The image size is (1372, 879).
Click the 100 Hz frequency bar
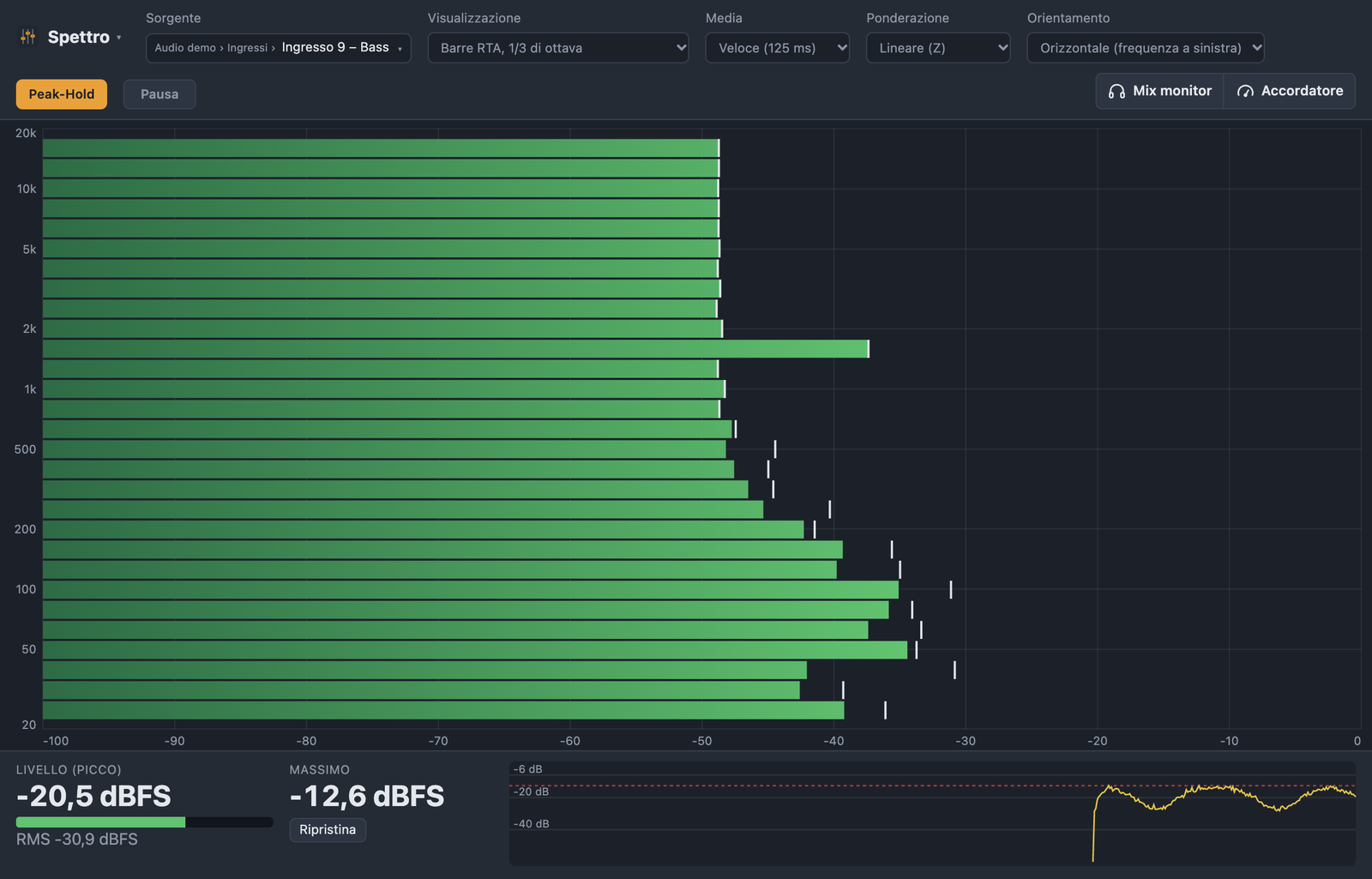pos(471,590)
